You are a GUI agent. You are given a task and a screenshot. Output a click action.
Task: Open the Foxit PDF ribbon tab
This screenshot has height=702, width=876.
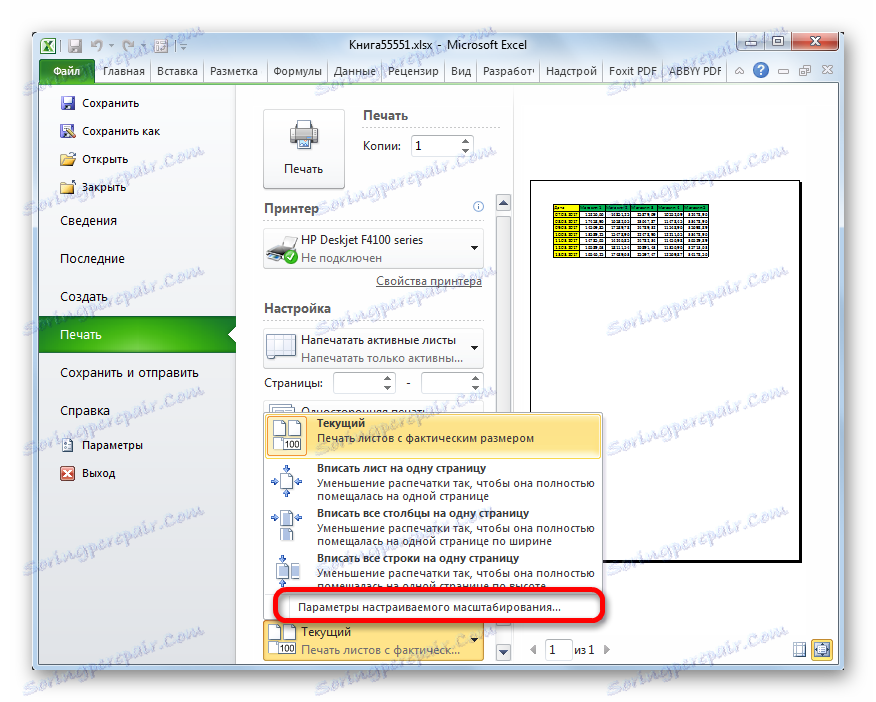pyautogui.click(x=632, y=71)
